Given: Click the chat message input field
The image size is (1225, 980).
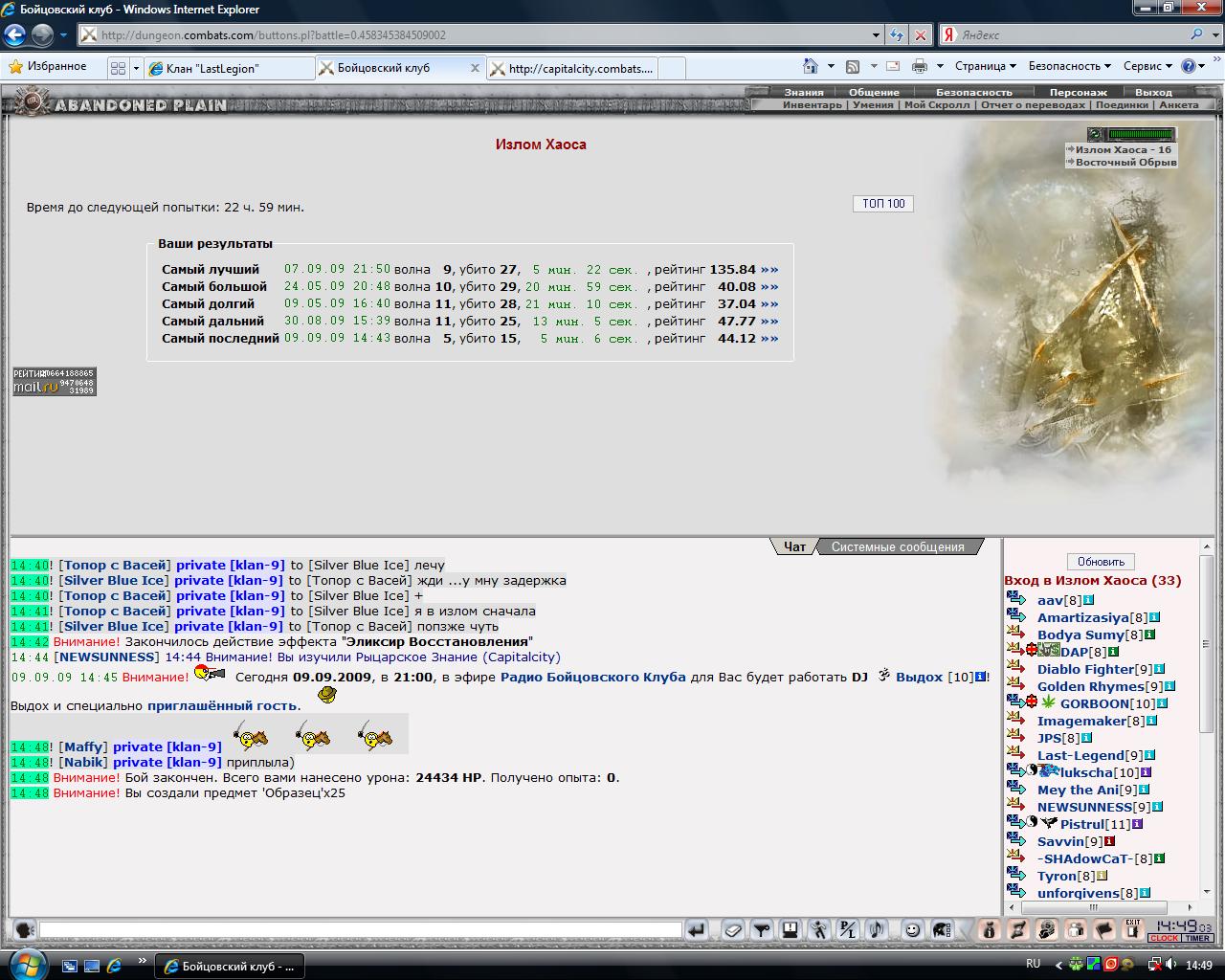Looking at the screenshot, I should click(x=360, y=930).
